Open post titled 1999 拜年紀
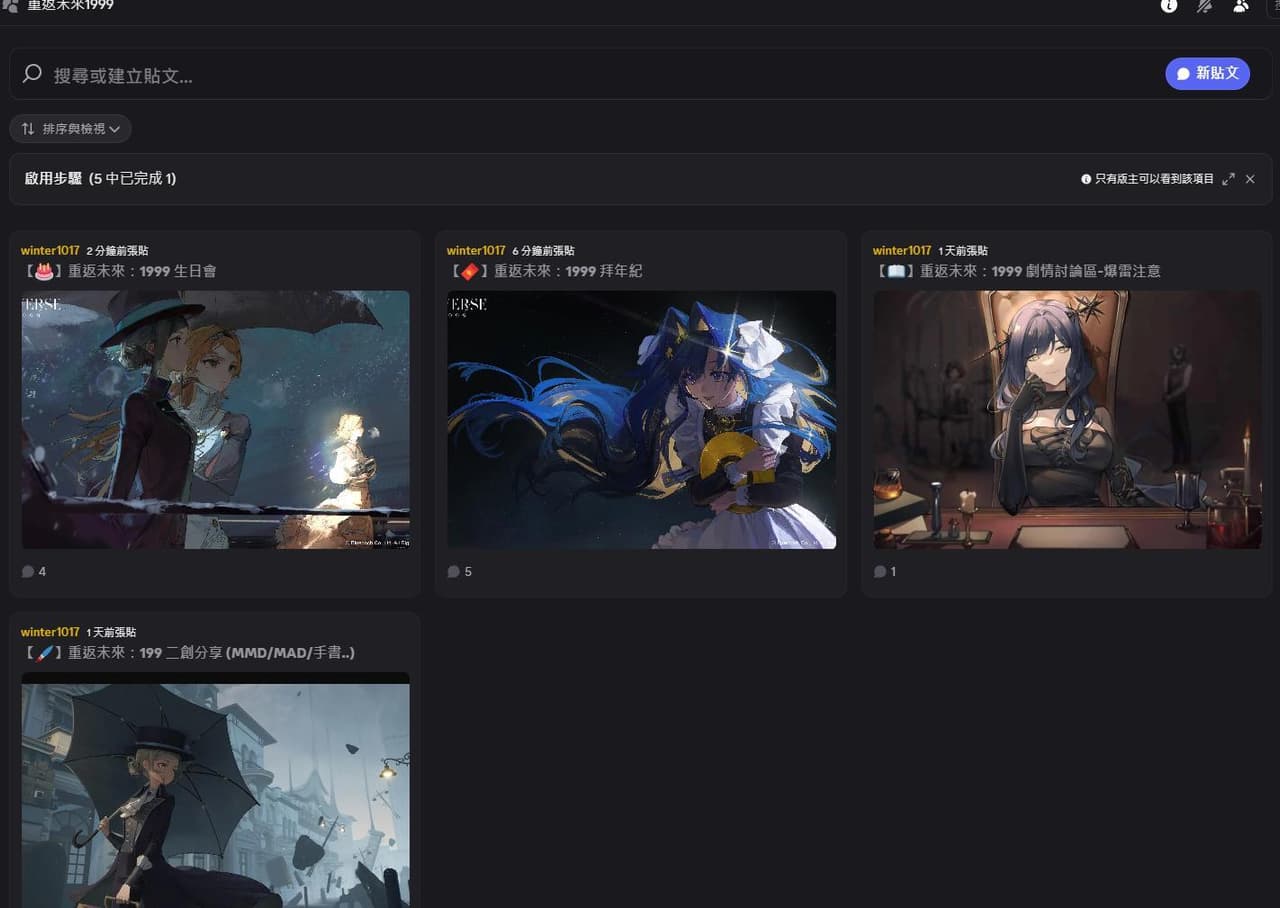The image size is (1280, 908). click(x=544, y=271)
